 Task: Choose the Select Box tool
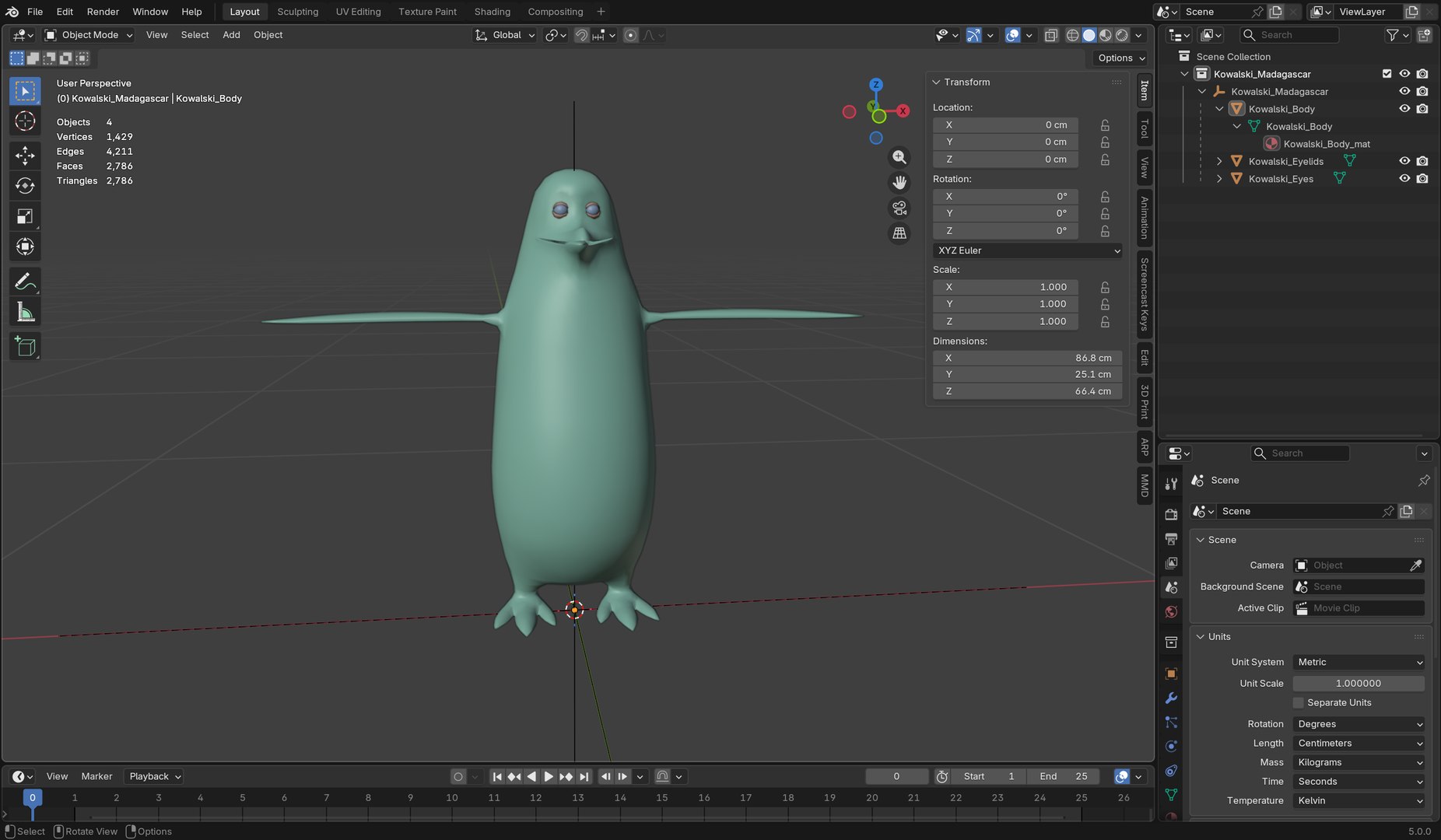pos(25,91)
